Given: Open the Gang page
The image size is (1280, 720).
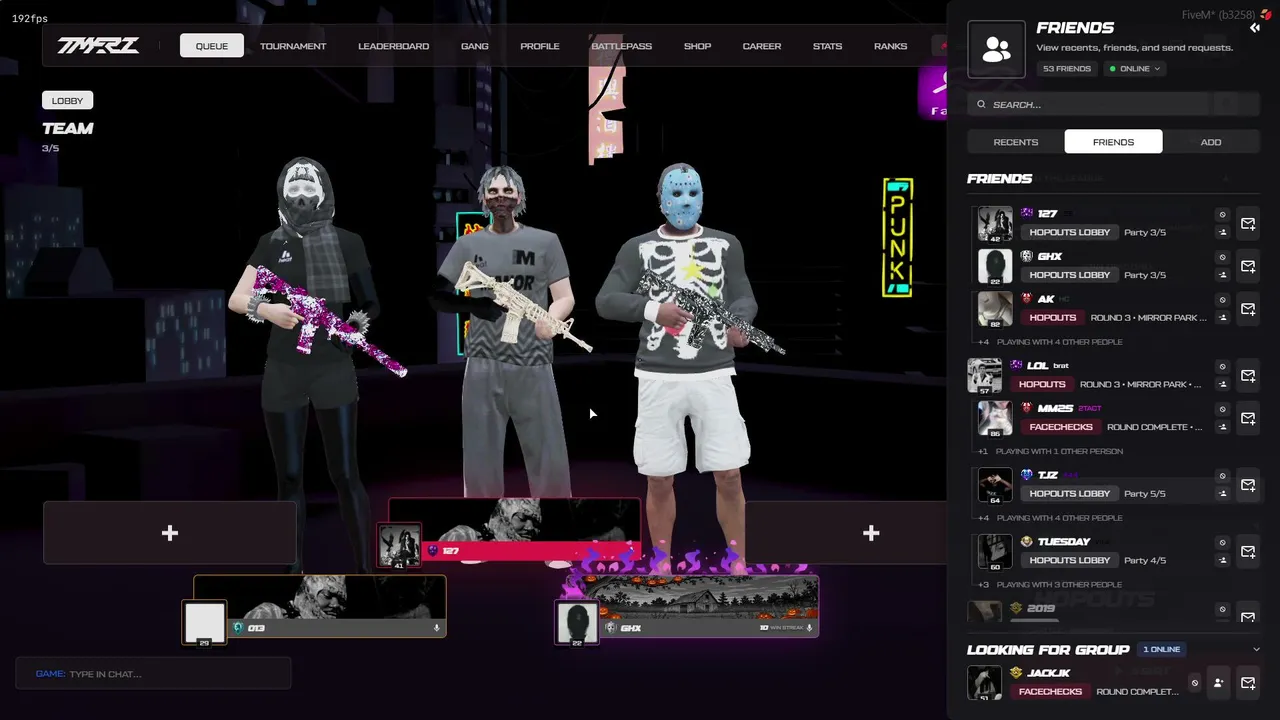Looking at the screenshot, I should 475,46.
